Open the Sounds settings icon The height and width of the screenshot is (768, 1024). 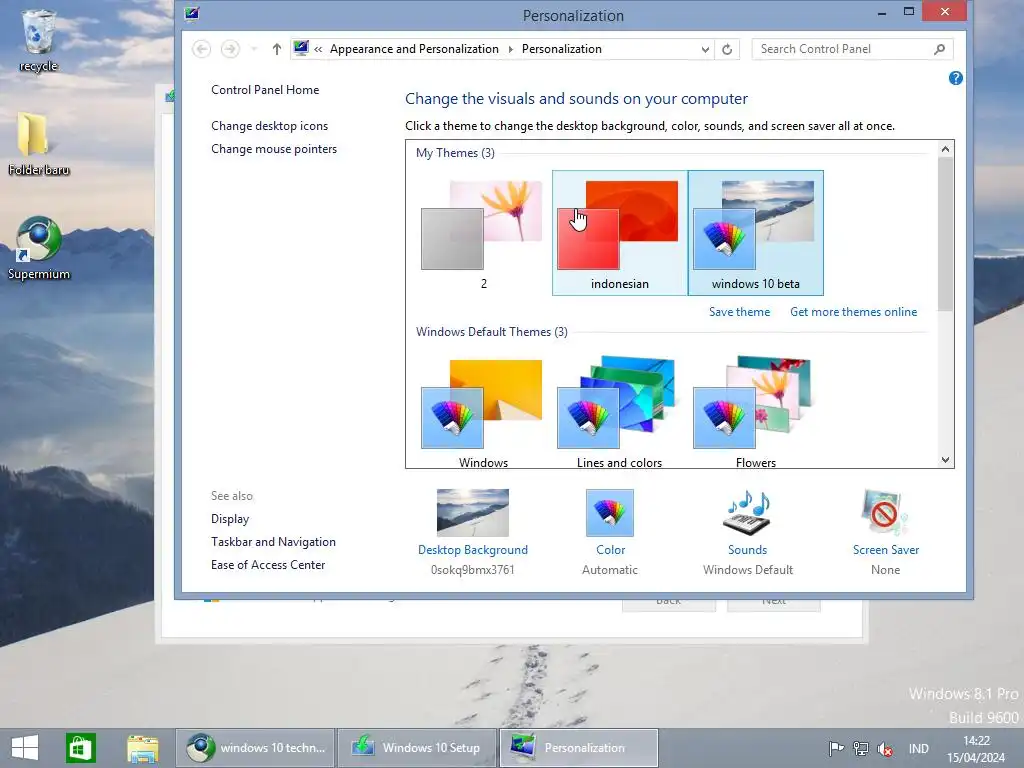(748, 513)
